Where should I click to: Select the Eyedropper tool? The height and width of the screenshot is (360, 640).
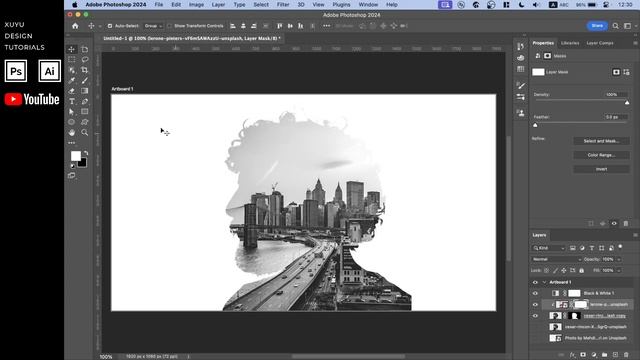pos(72,80)
